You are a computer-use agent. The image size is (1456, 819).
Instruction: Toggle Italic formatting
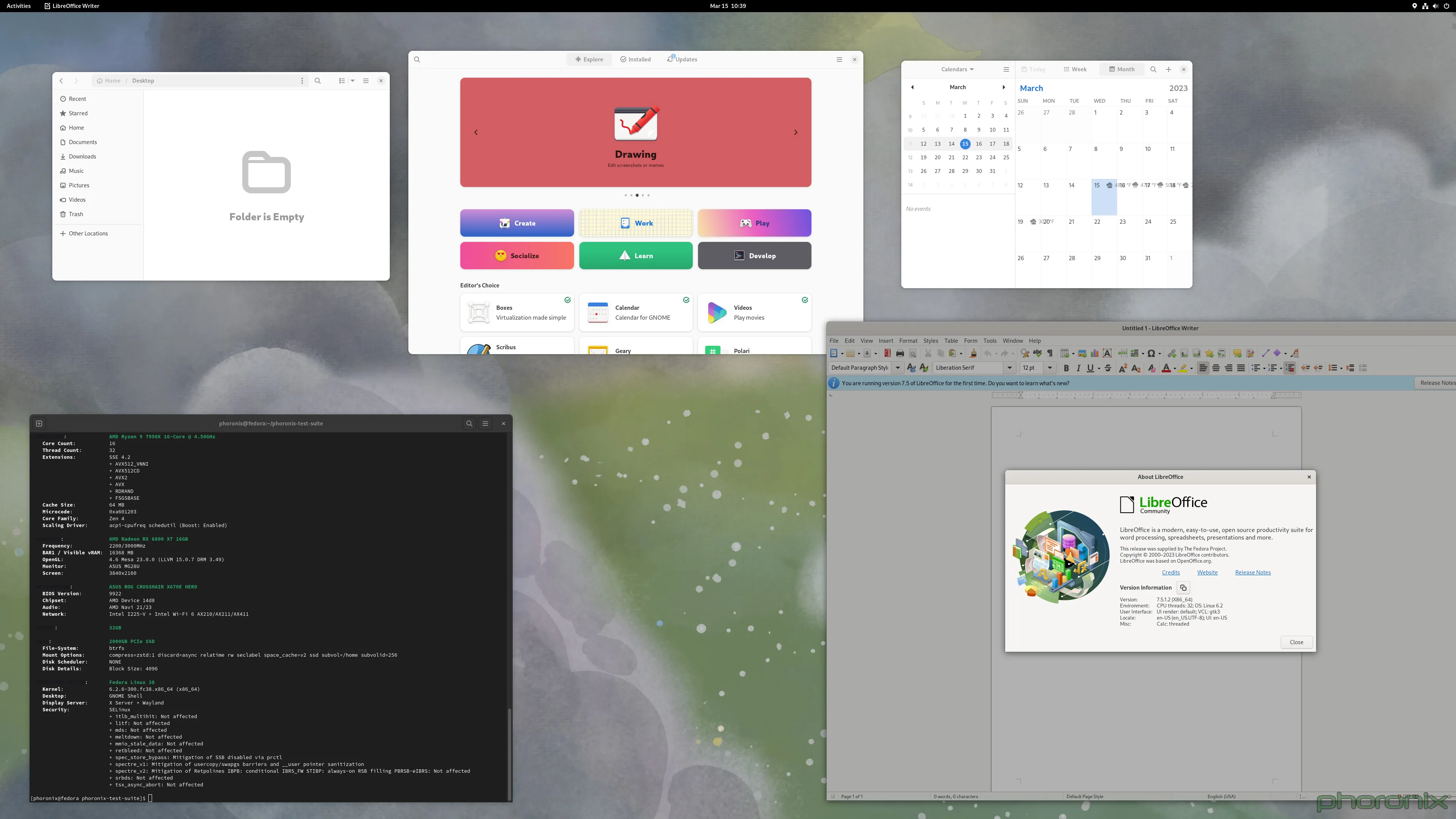pyautogui.click(x=1078, y=368)
